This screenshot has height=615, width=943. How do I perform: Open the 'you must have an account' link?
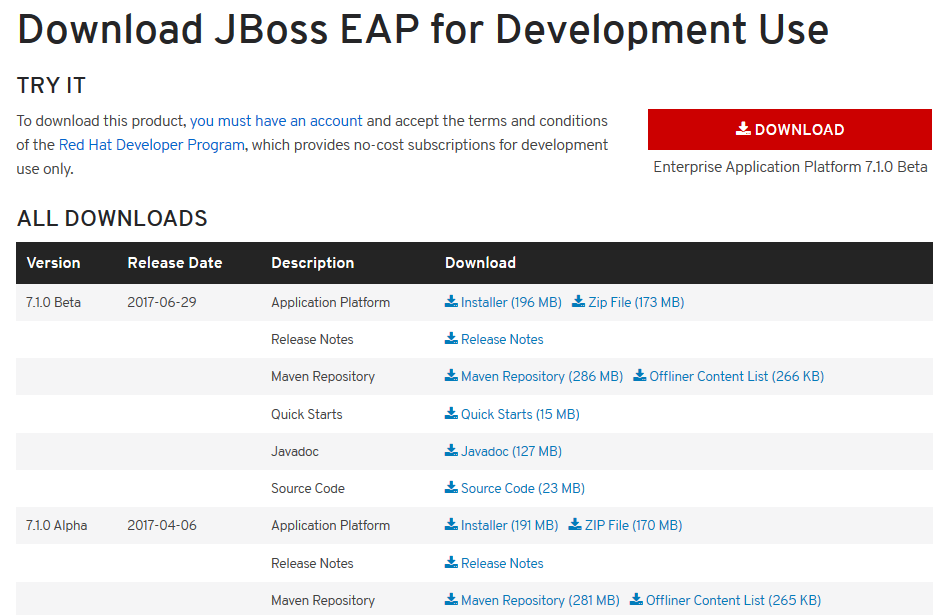click(276, 121)
